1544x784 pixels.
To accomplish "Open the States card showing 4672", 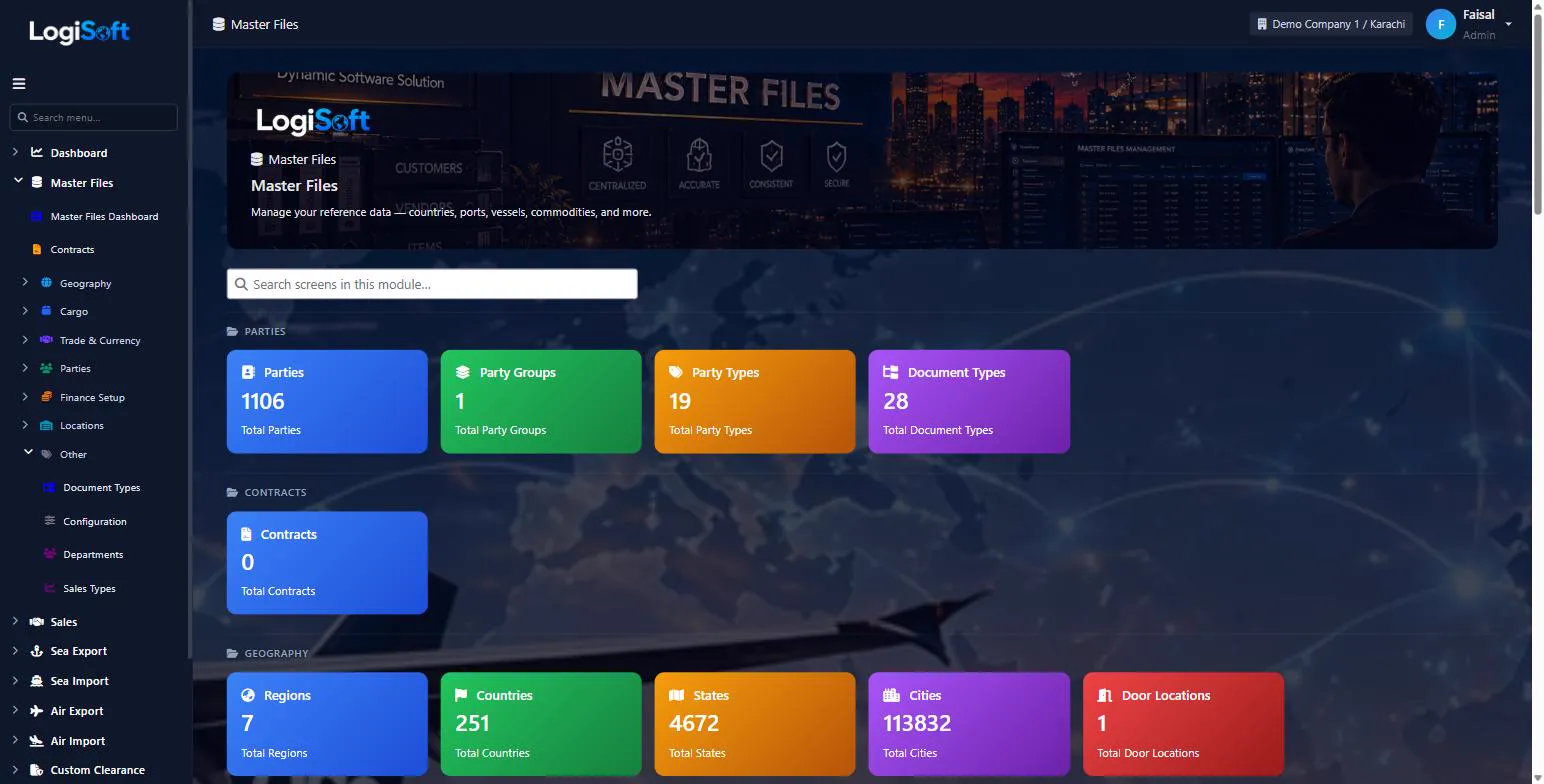I will [x=755, y=724].
